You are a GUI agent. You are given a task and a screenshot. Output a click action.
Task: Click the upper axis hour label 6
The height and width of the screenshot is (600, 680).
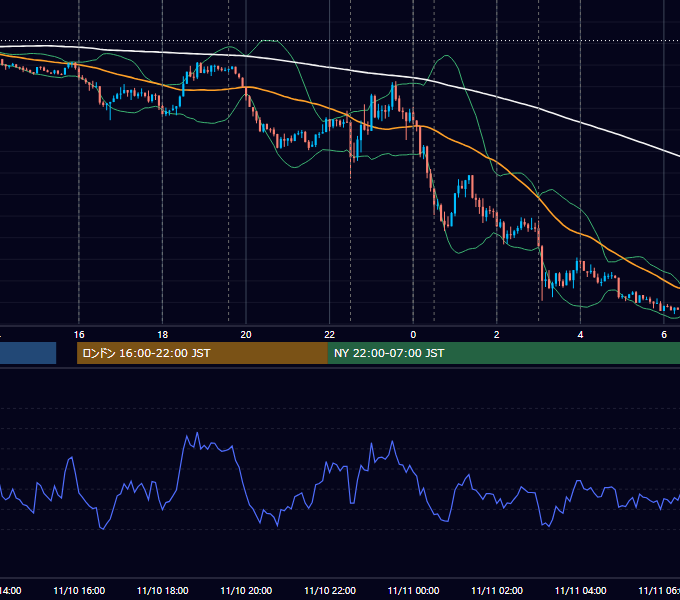(664, 335)
